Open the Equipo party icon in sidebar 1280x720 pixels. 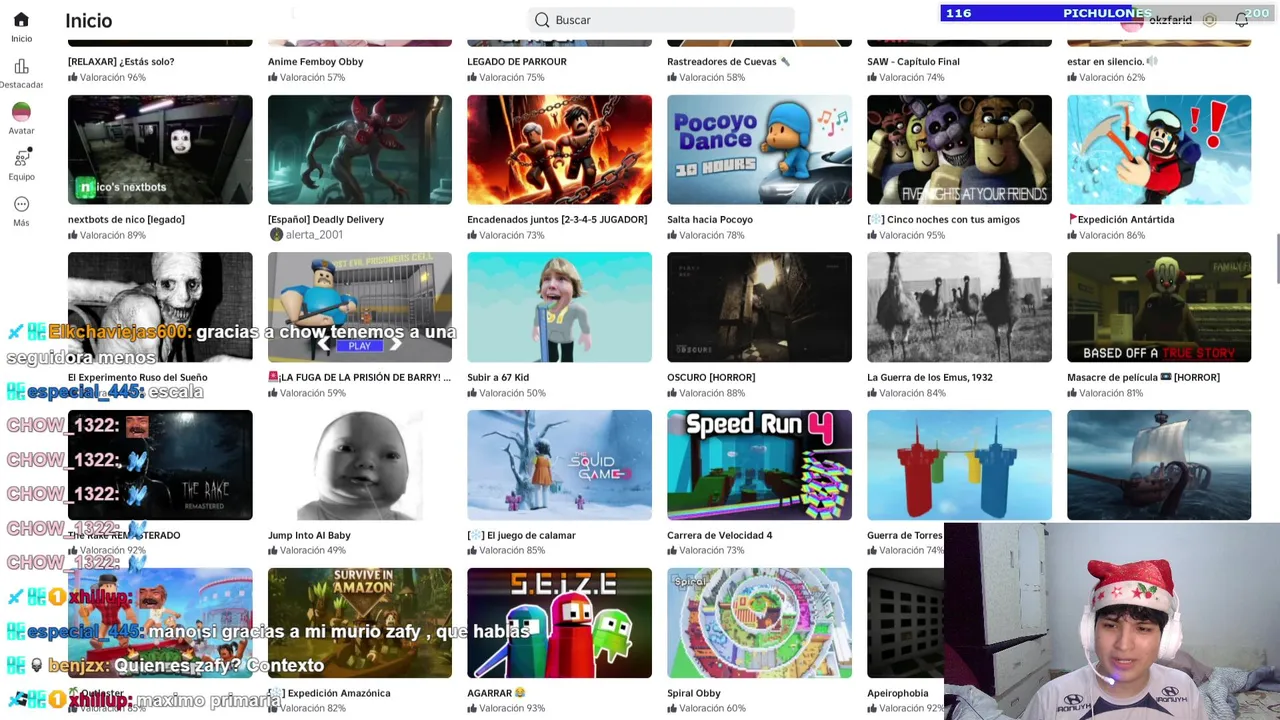pyautogui.click(x=21, y=158)
